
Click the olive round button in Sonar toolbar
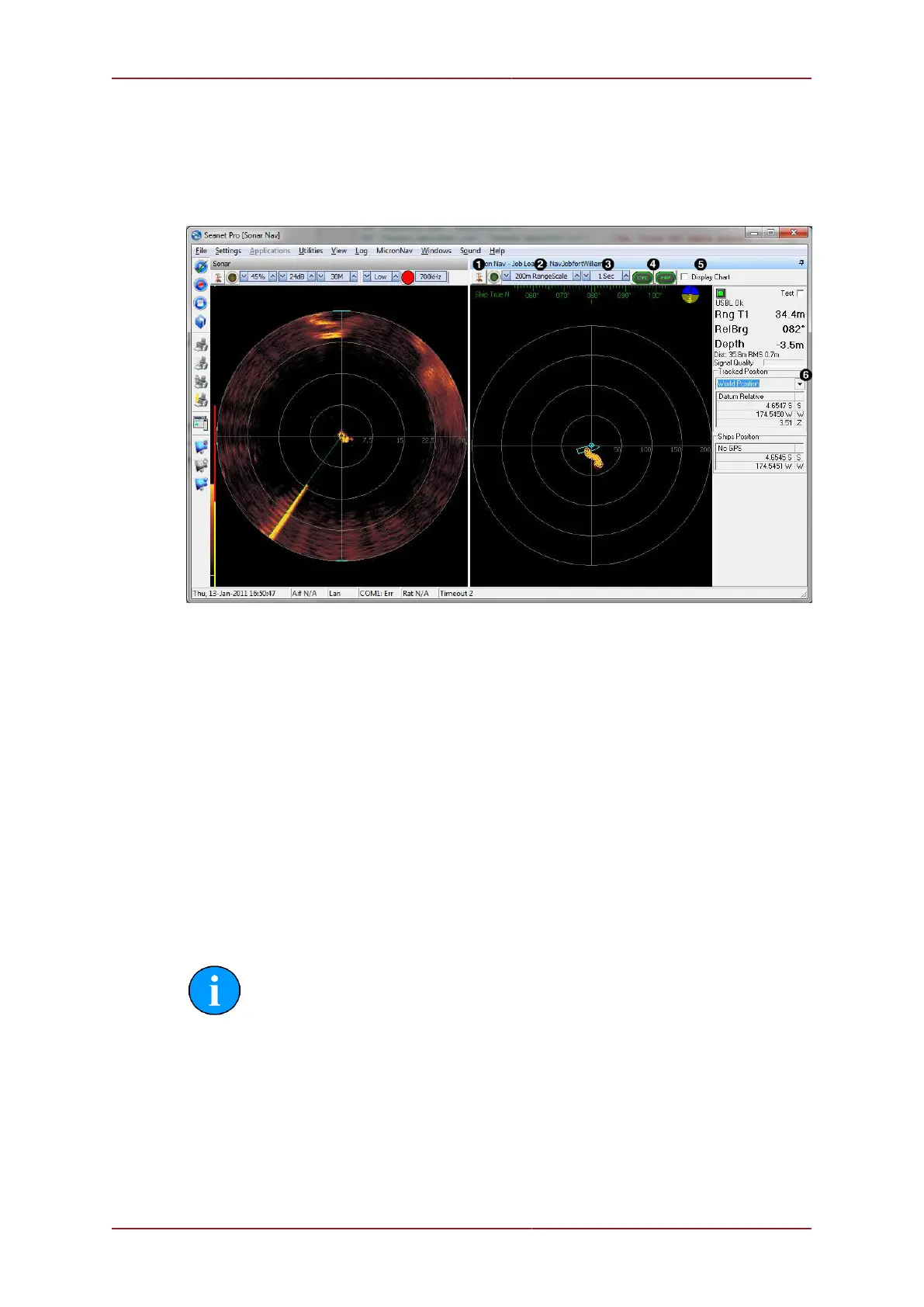pyautogui.click(x=232, y=277)
